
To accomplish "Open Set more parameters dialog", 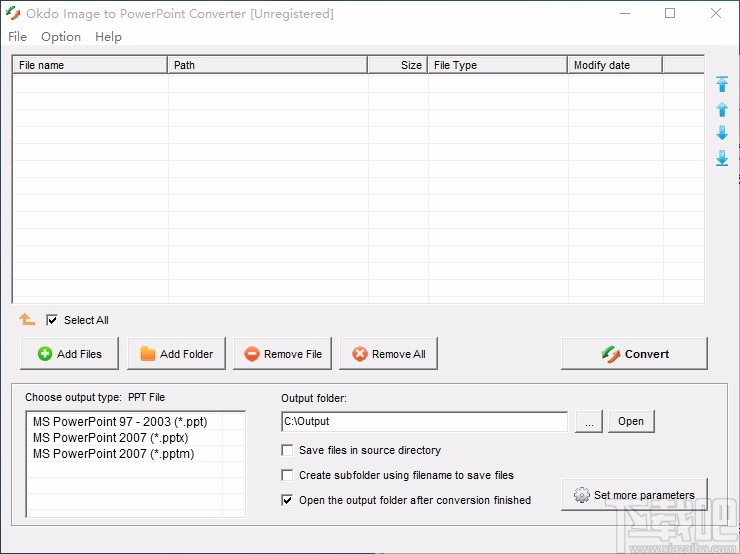I will 634,495.
